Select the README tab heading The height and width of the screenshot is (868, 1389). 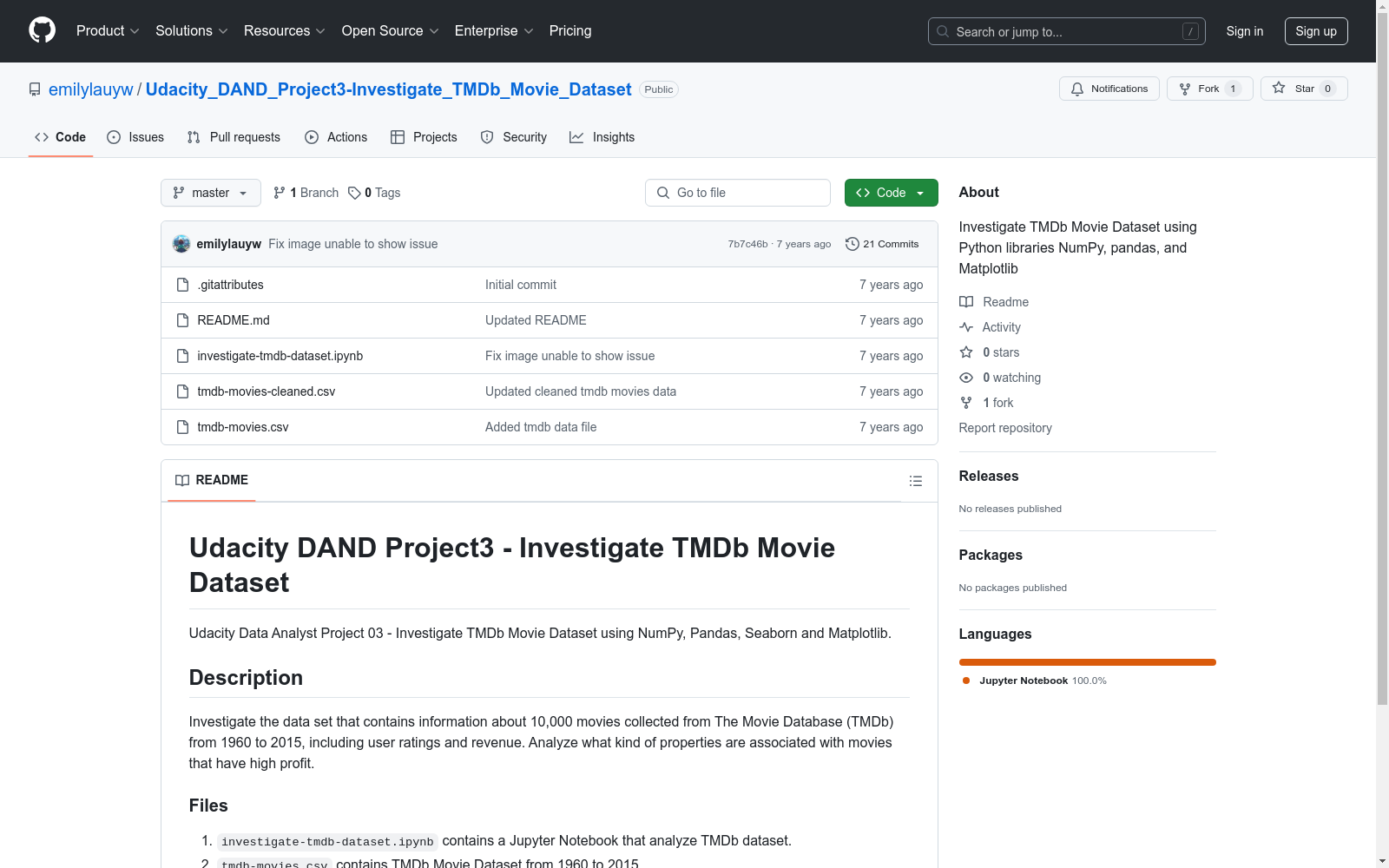[212, 480]
